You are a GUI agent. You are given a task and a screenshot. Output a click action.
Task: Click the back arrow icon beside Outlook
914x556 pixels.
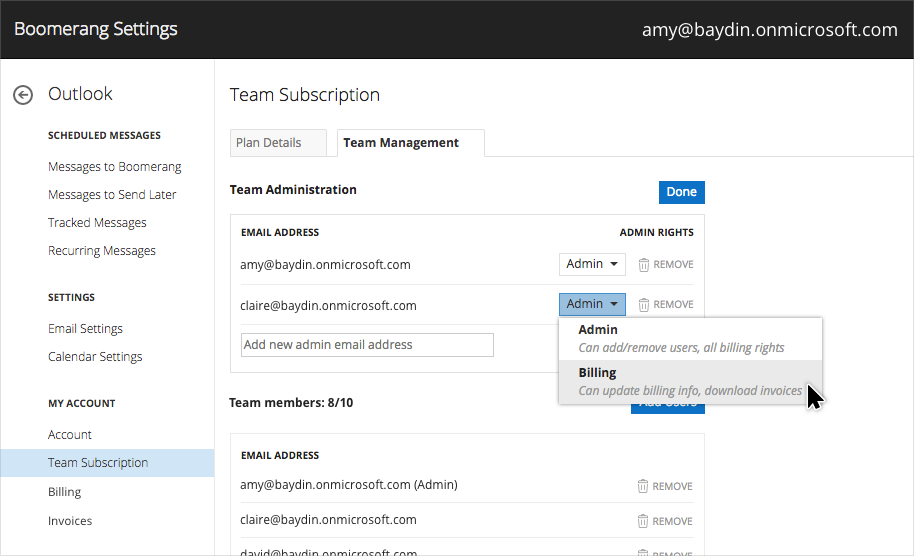click(x=23, y=94)
